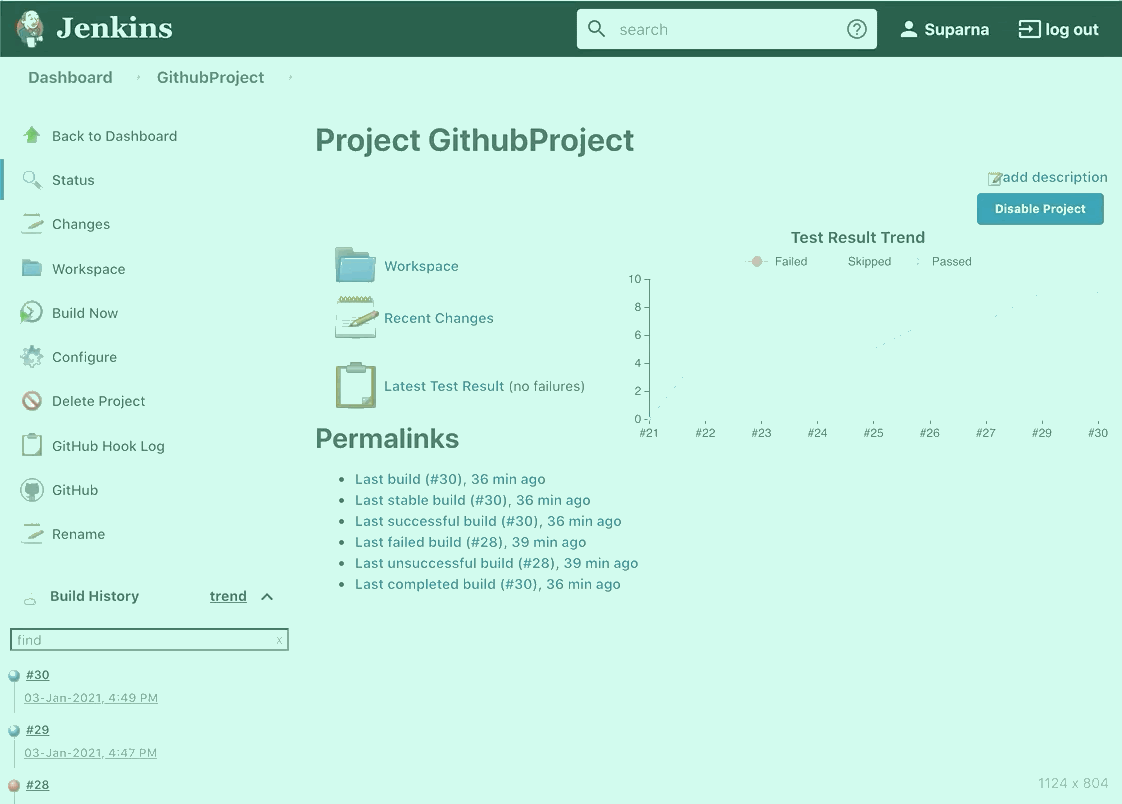Screen dimensions: 1122x804
Task: Click the Dashboard breadcrumb
Action: tap(70, 77)
